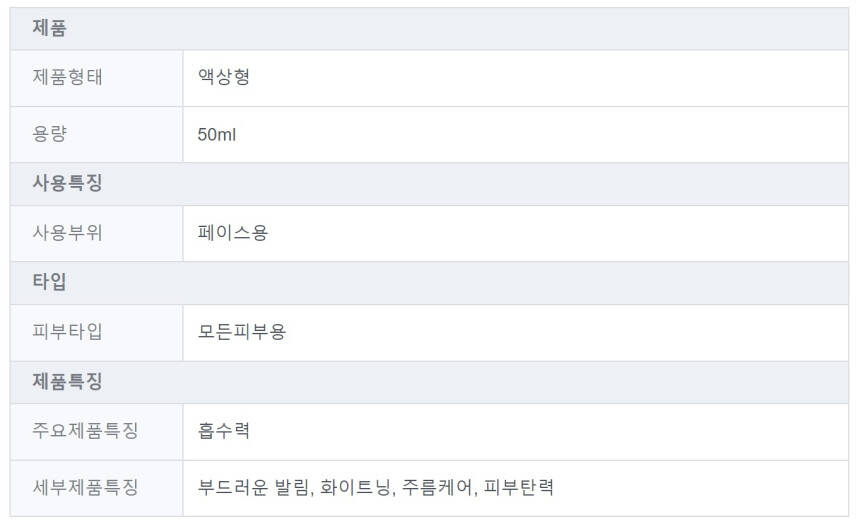The height and width of the screenshot is (529, 860).
Task: Click the 모든피부용 value text
Action: 242,332
